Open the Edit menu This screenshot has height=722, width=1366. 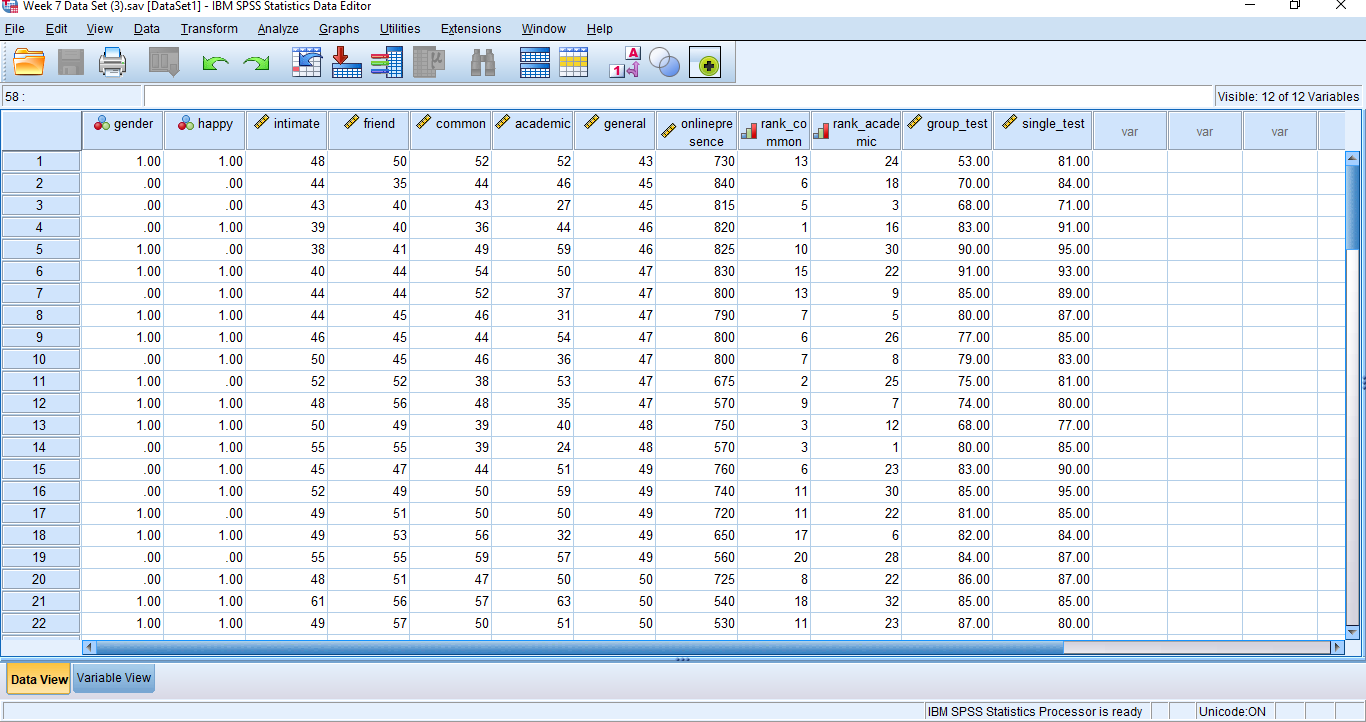point(56,29)
